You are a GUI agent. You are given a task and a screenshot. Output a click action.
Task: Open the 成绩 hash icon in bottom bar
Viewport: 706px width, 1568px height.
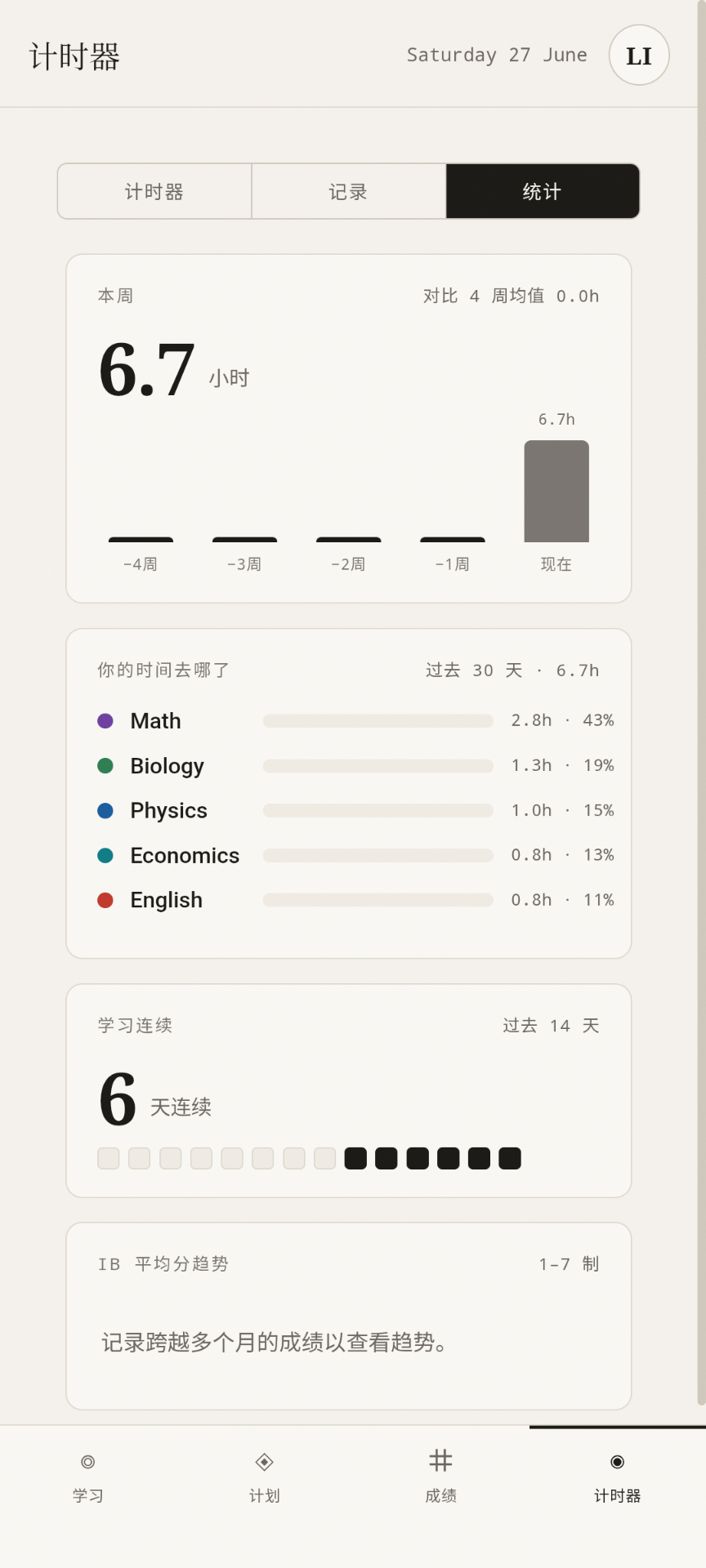click(440, 1460)
